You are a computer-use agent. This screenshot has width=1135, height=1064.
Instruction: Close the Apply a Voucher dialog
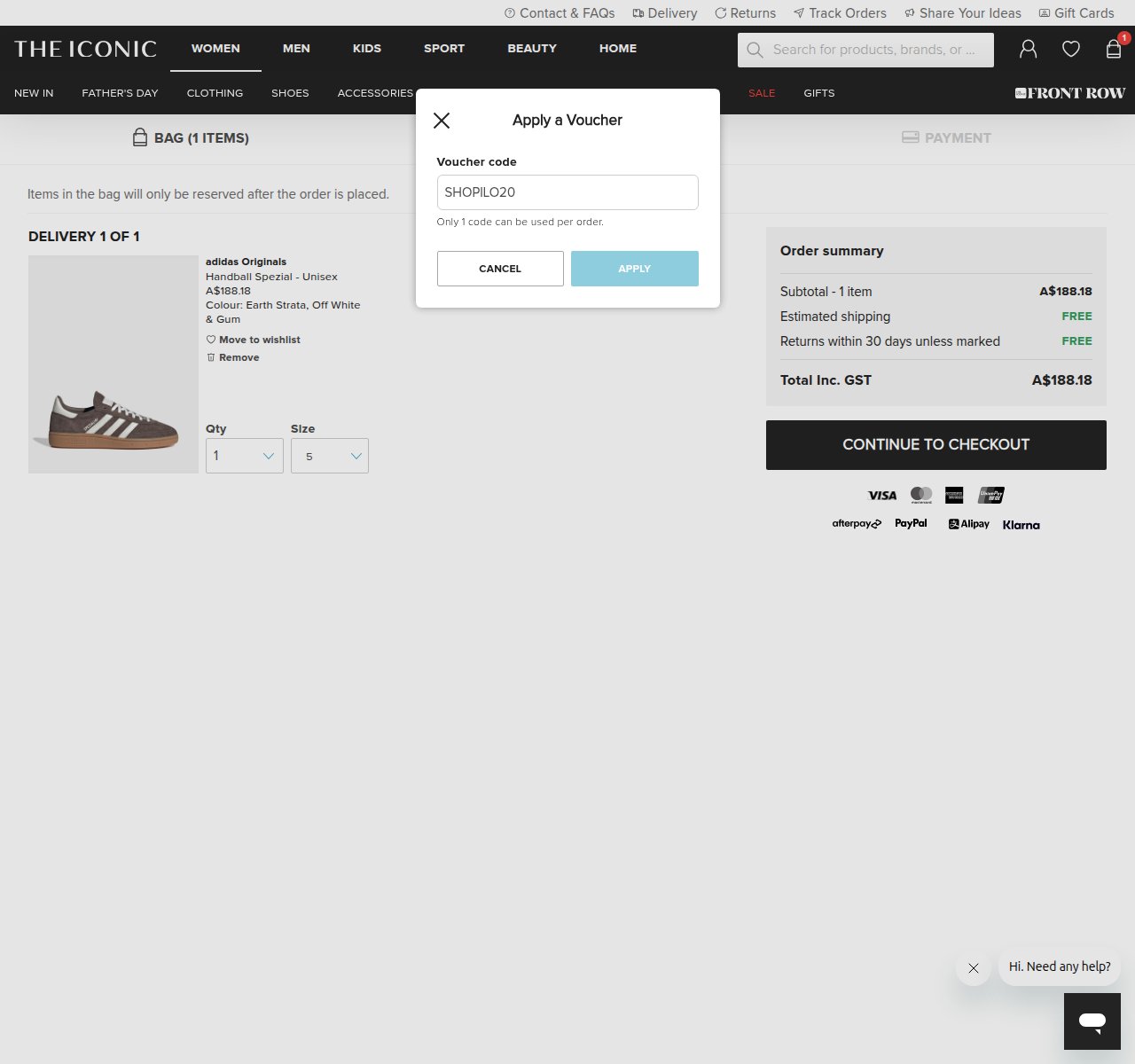point(442,121)
